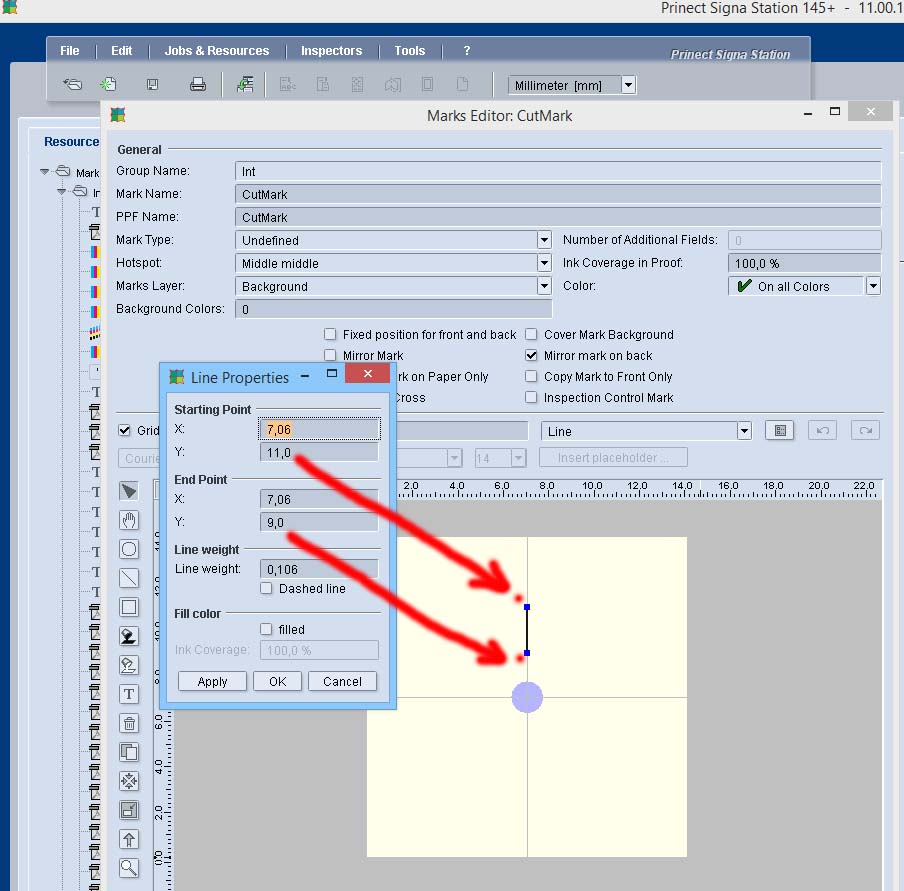Click the open folder toolbar icon

73,85
